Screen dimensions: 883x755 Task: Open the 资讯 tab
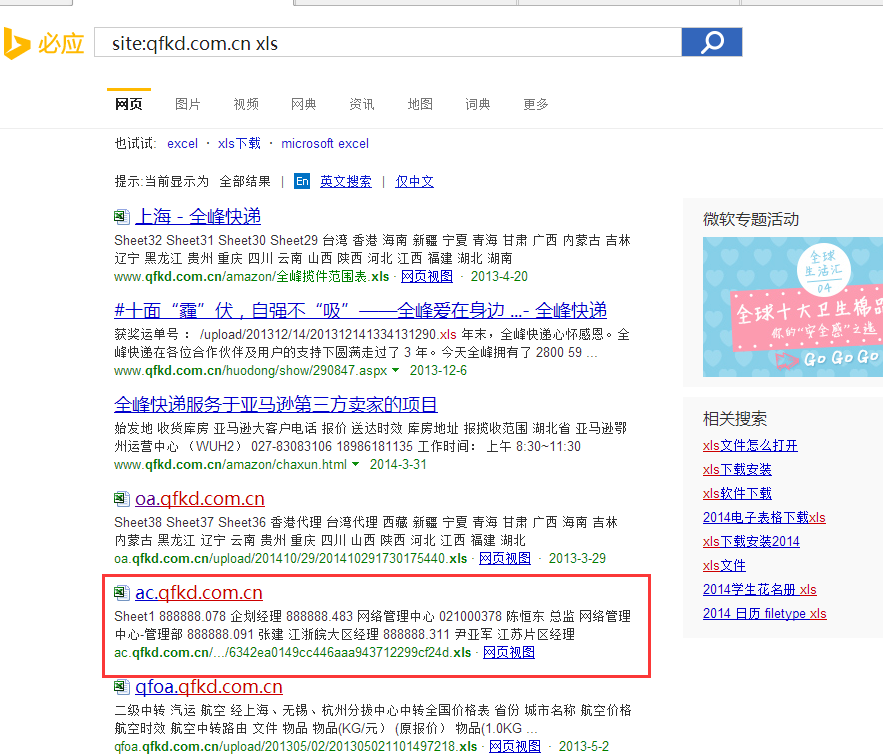(x=362, y=104)
